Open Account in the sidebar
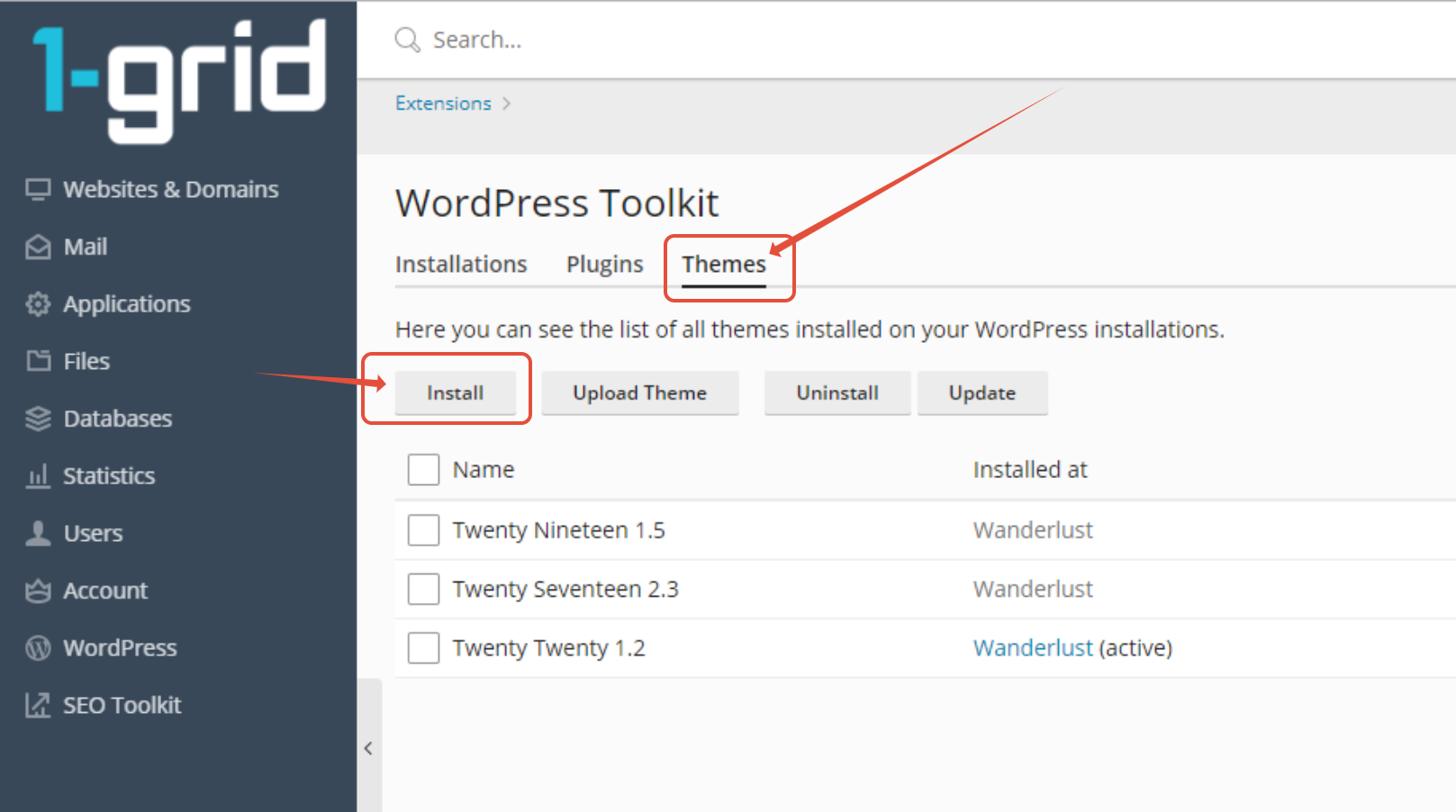This screenshot has width=1456, height=812. (x=105, y=591)
